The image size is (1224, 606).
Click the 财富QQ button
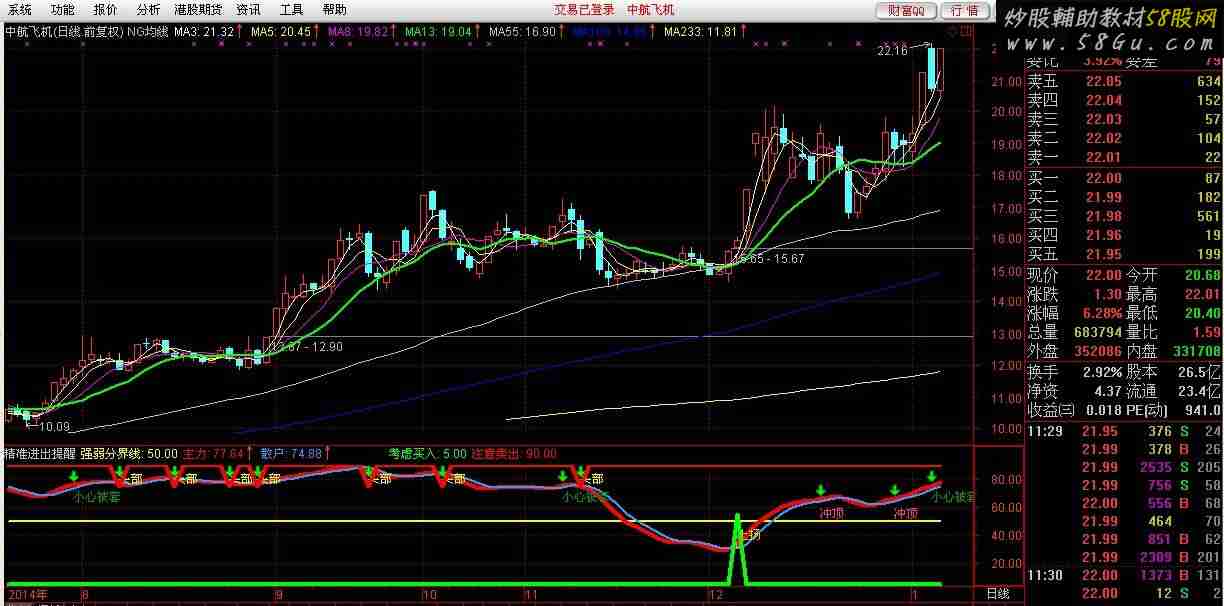point(906,10)
